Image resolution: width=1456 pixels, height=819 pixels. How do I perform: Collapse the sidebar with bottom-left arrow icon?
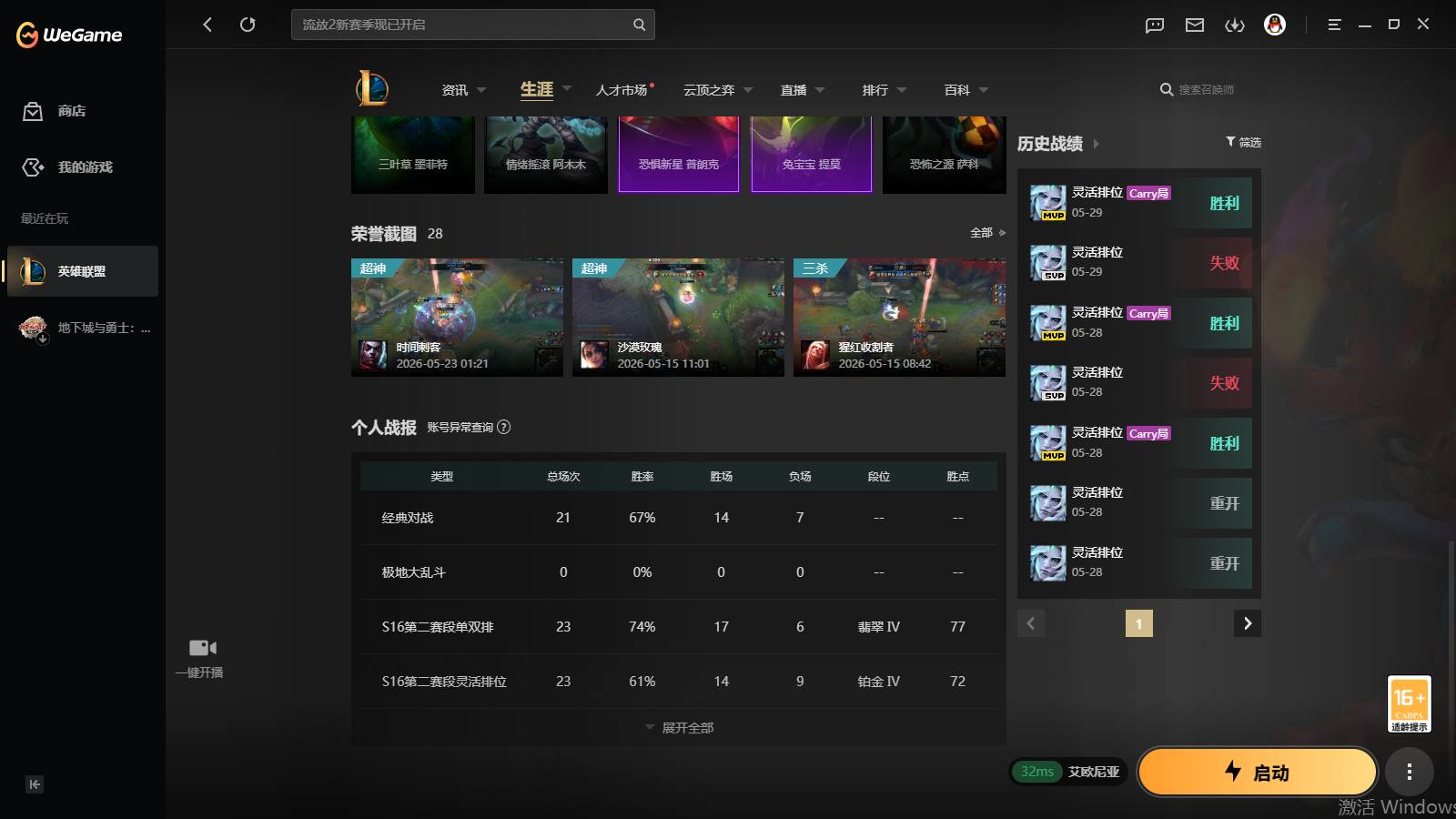coord(35,784)
